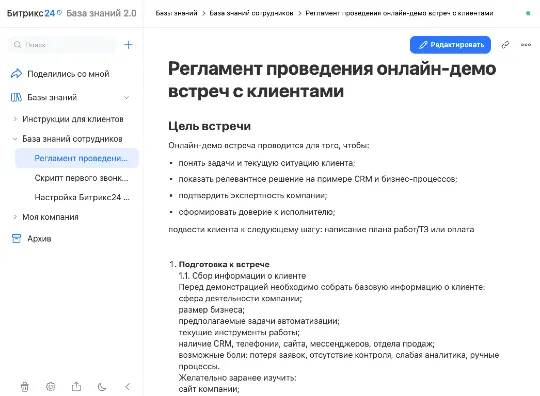This screenshot has height=396, width=540.
Task: Click the page title Регламент проведения онлайн-демо
Action: pos(332,80)
